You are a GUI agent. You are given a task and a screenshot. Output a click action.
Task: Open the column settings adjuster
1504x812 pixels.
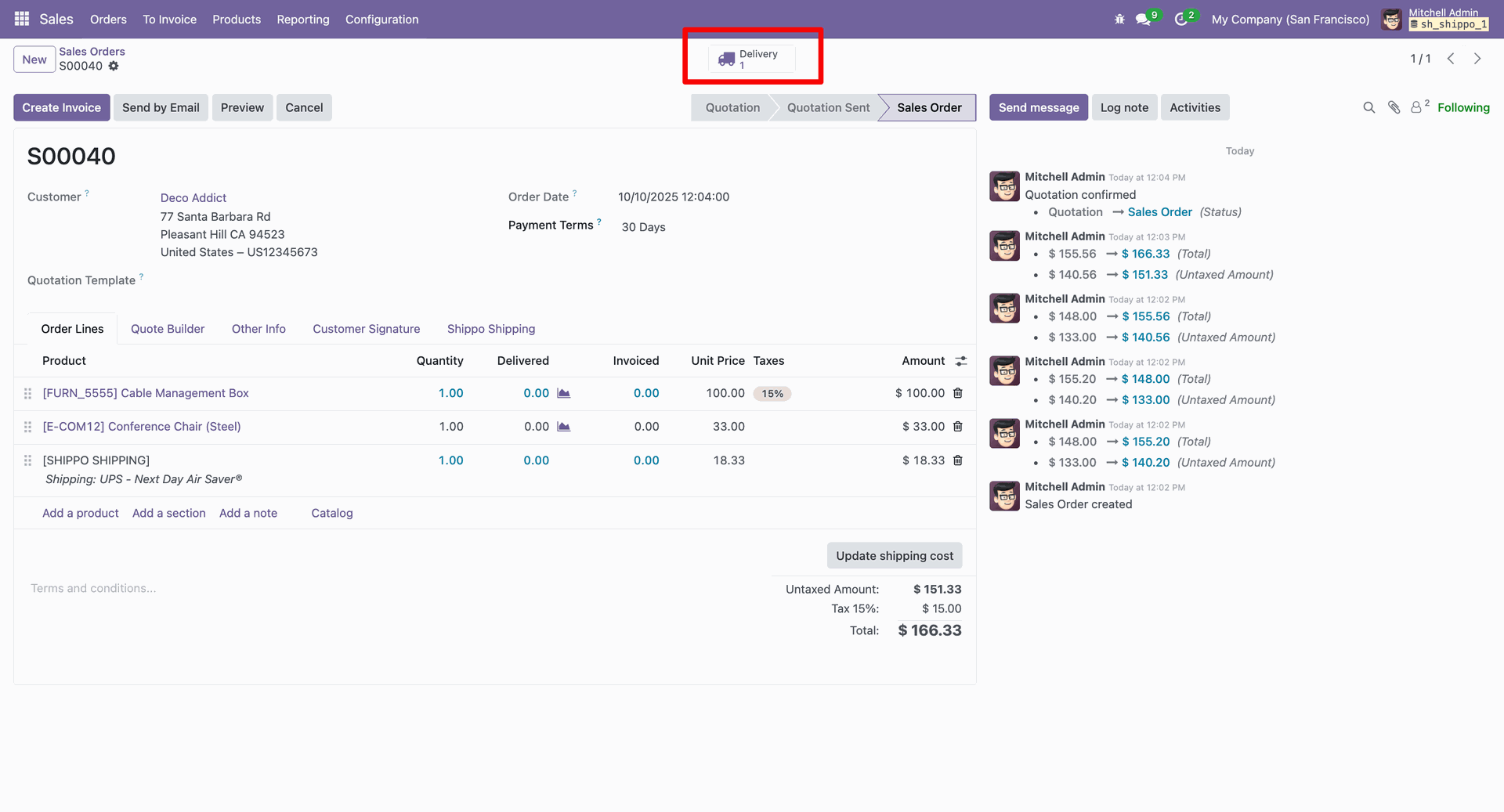point(960,361)
